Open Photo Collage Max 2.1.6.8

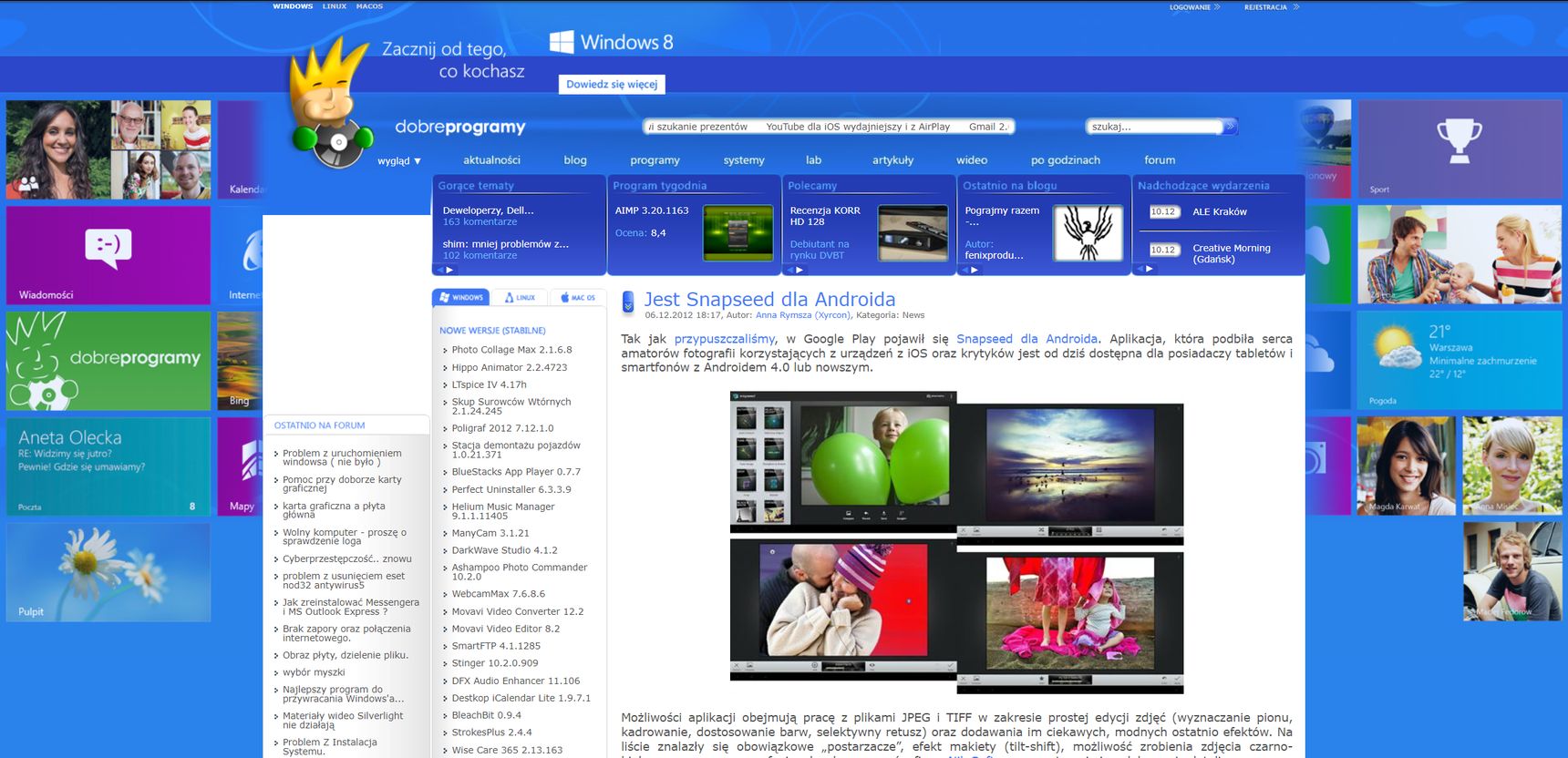point(511,350)
